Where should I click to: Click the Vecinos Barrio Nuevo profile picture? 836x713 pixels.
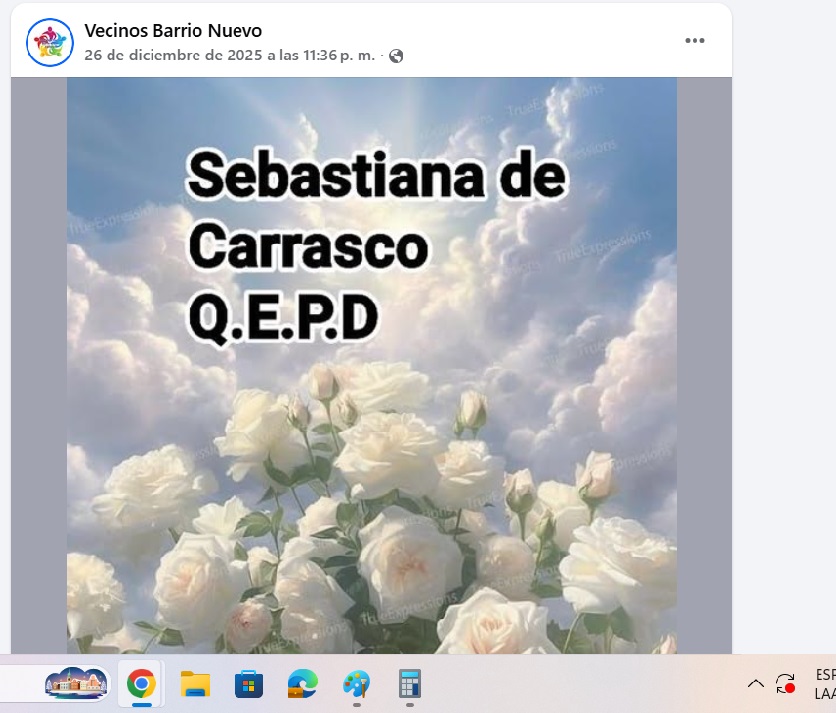49,42
